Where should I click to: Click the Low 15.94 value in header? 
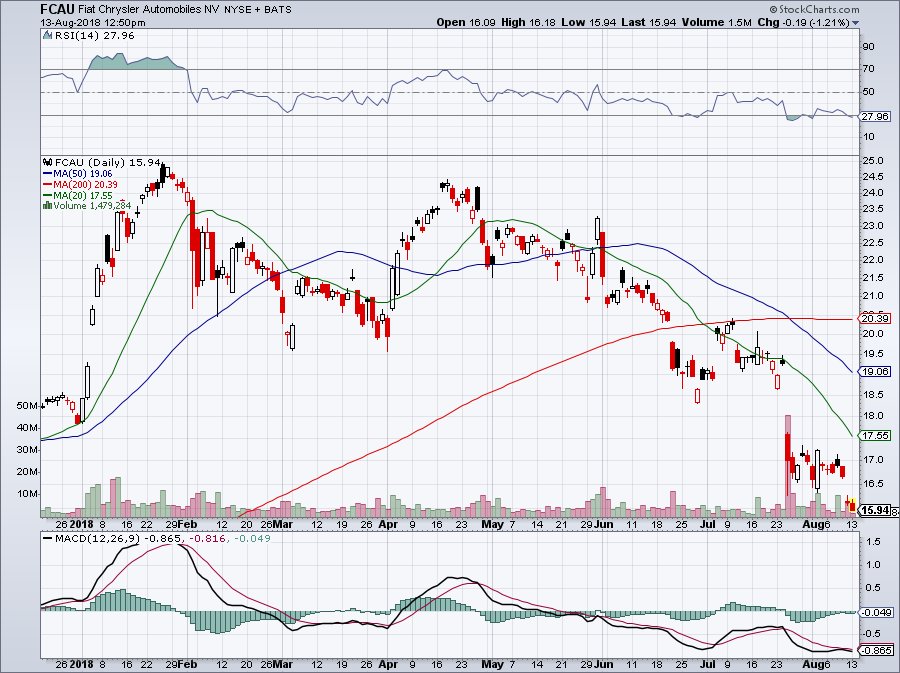(x=588, y=22)
